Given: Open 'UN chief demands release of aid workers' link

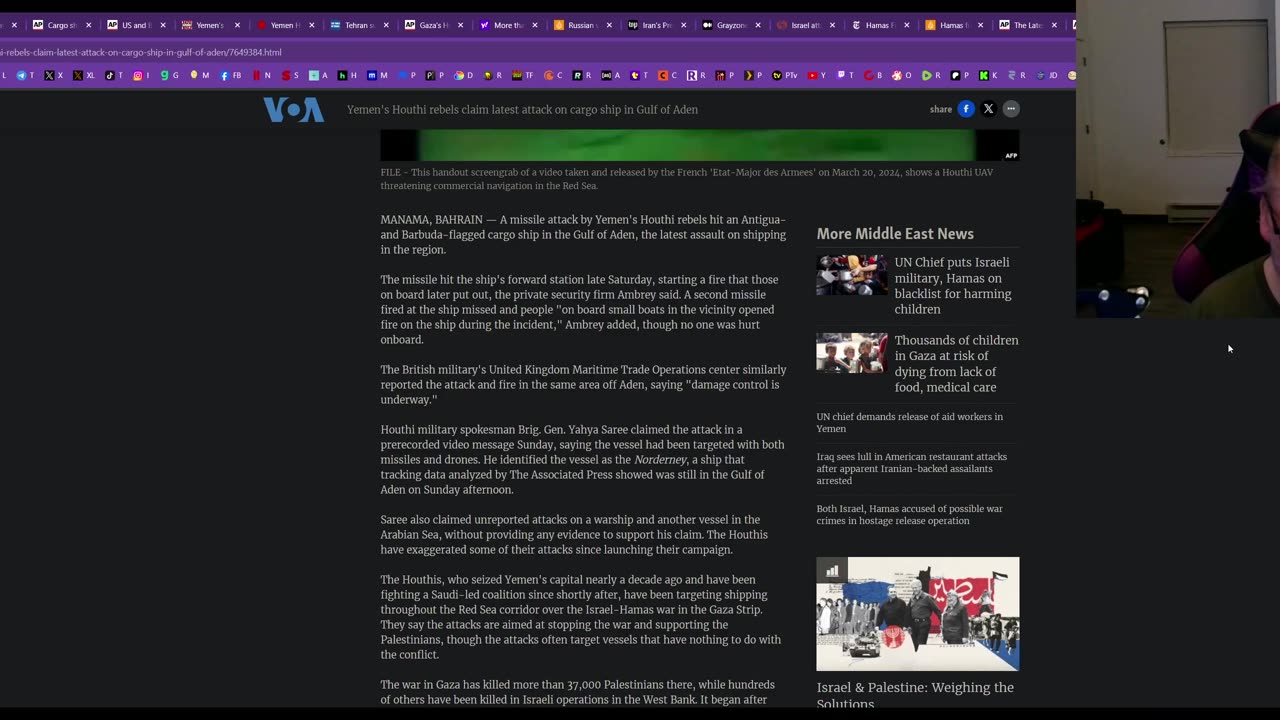Looking at the screenshot, I should [x=909, y=422].
